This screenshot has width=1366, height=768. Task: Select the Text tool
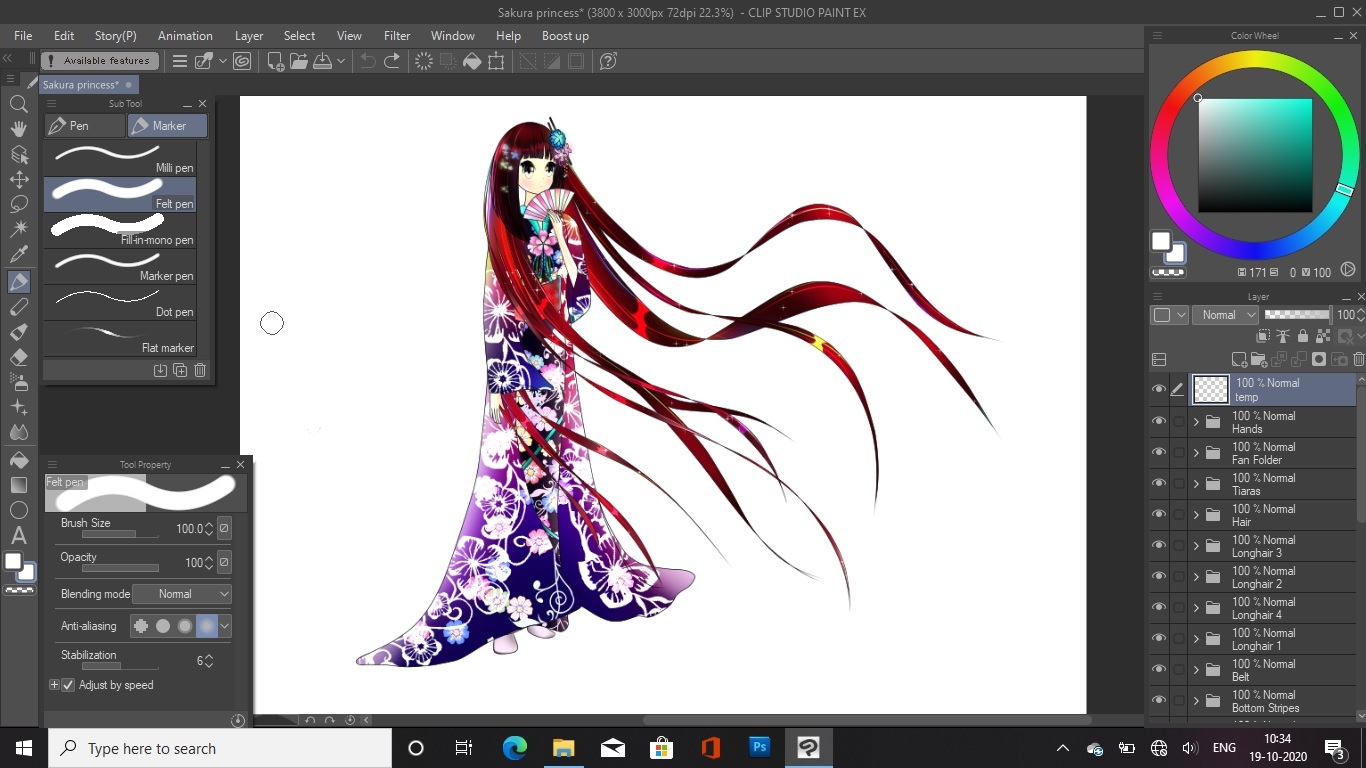(18, 535)
